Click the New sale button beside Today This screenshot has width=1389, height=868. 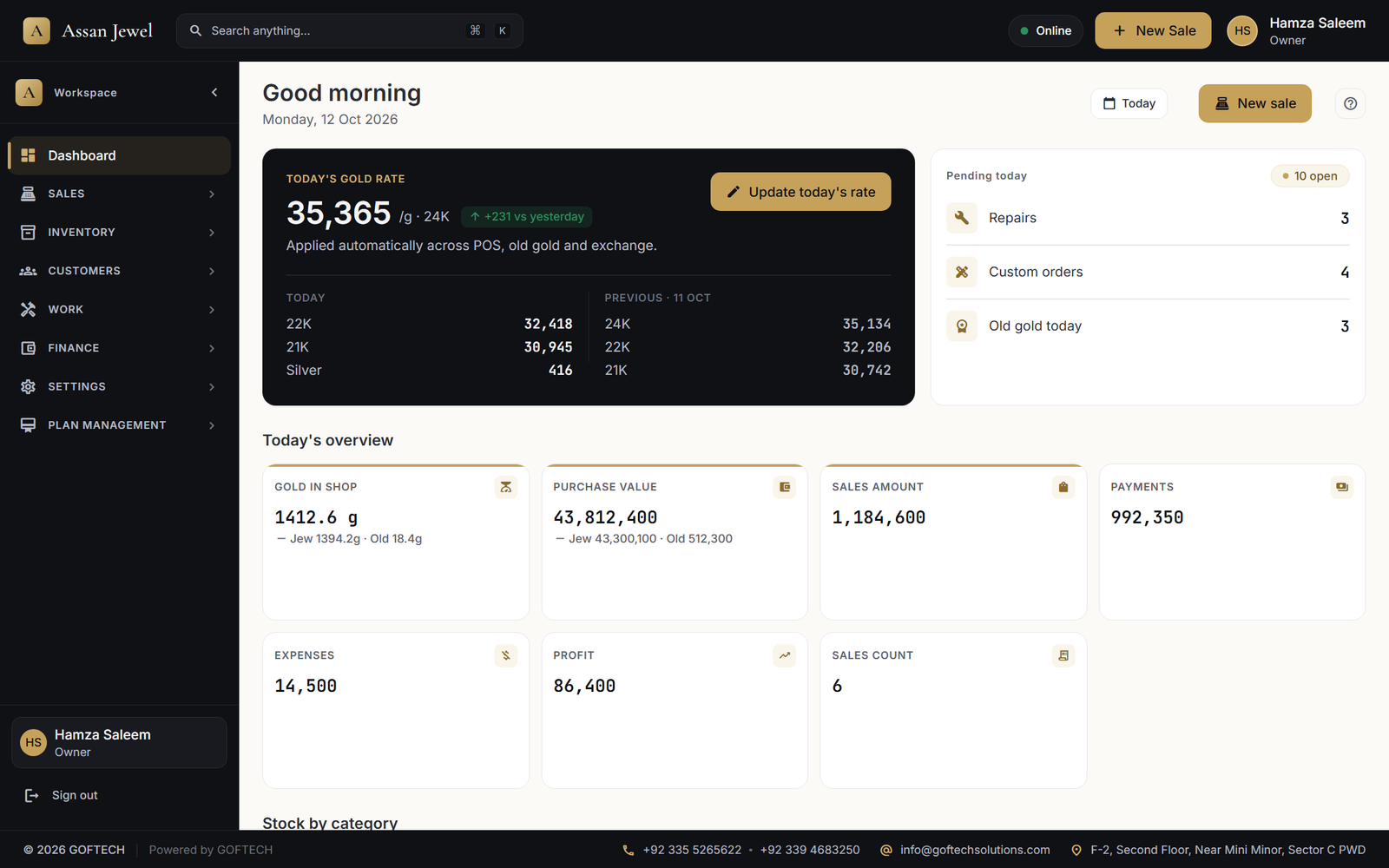coord(1254,103)
